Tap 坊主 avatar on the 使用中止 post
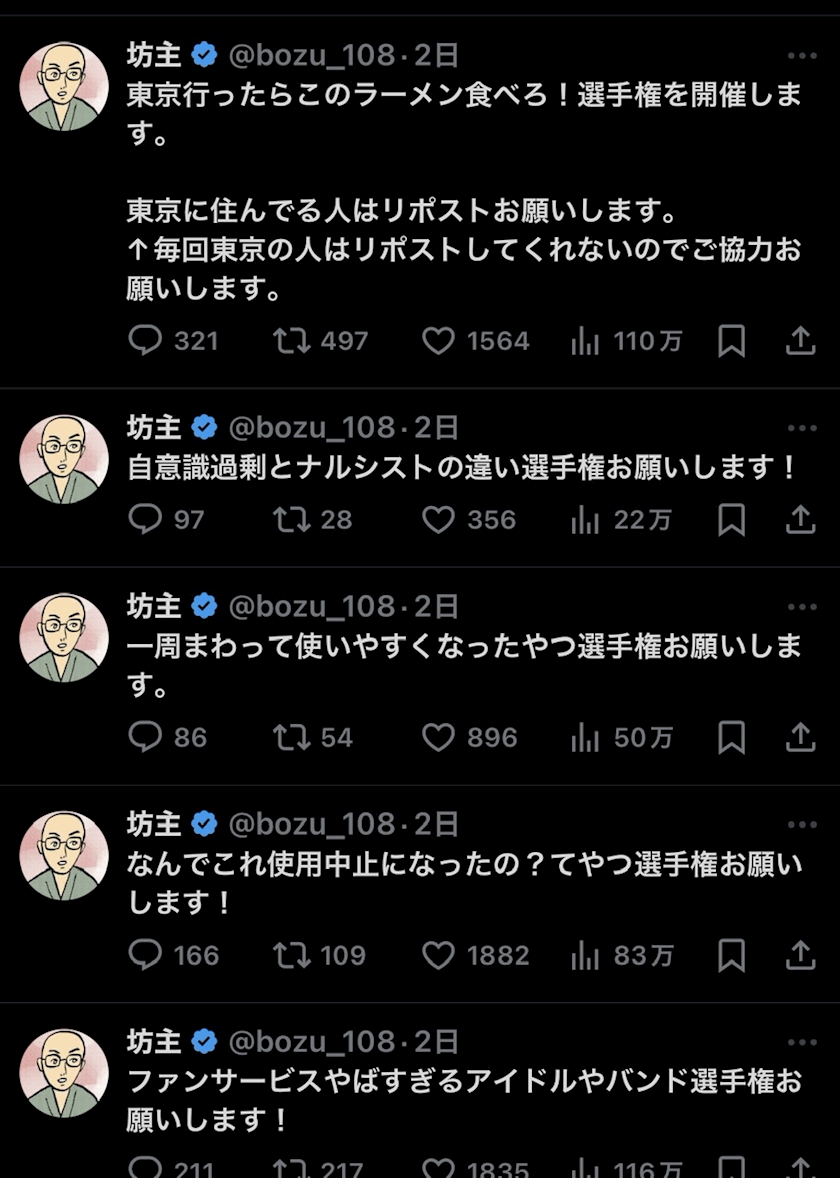 pos(64,855)
